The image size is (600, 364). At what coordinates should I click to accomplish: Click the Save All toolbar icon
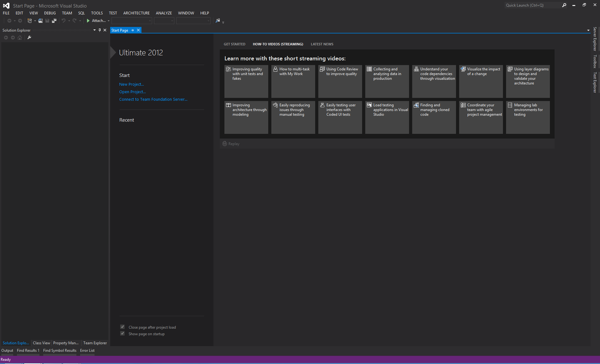[54, 21]
